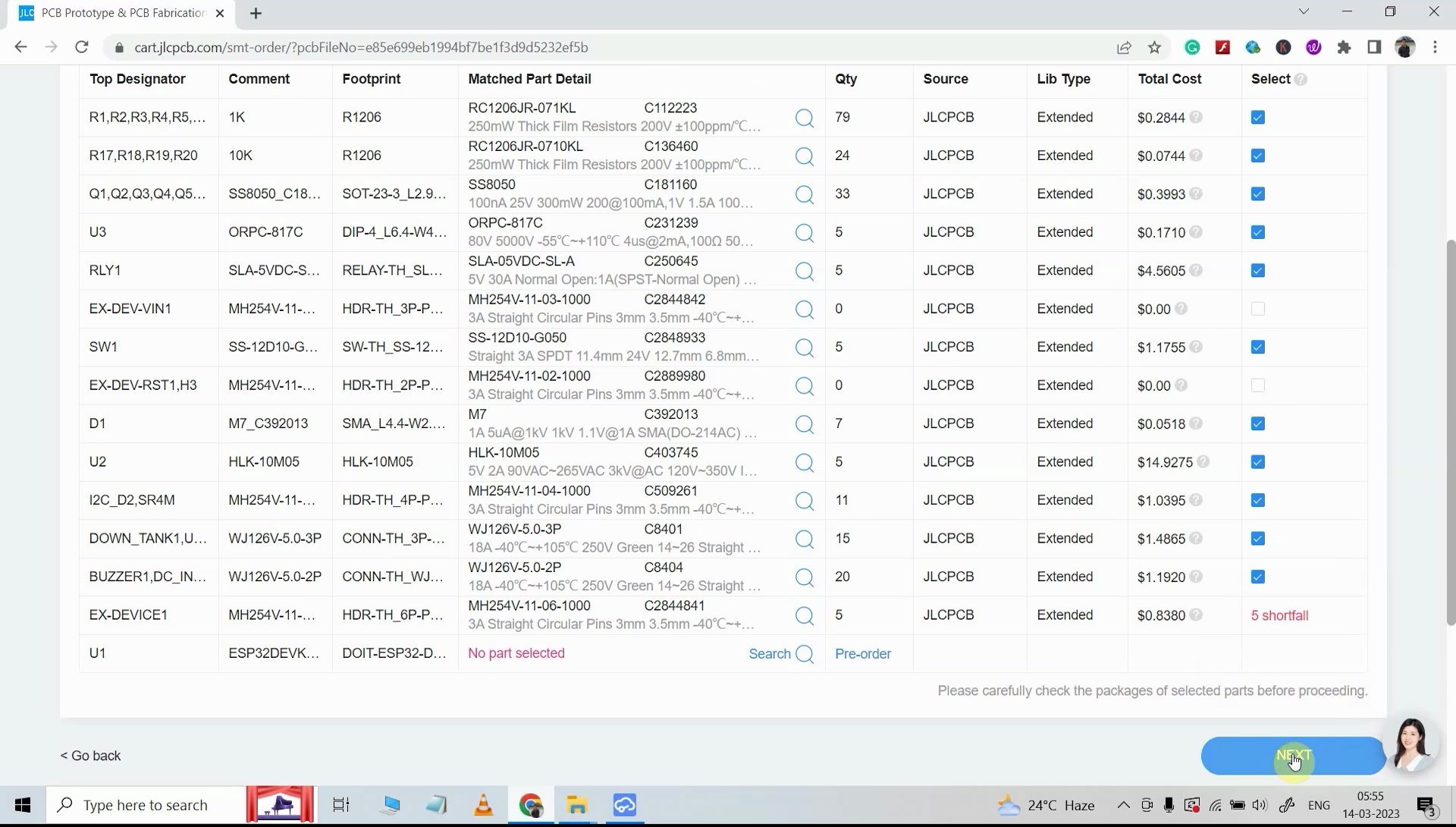Image resolution: width=1456 pixels, height=827 pixels.
Task: Open the ENG language selector
Action: point(1319,805)
